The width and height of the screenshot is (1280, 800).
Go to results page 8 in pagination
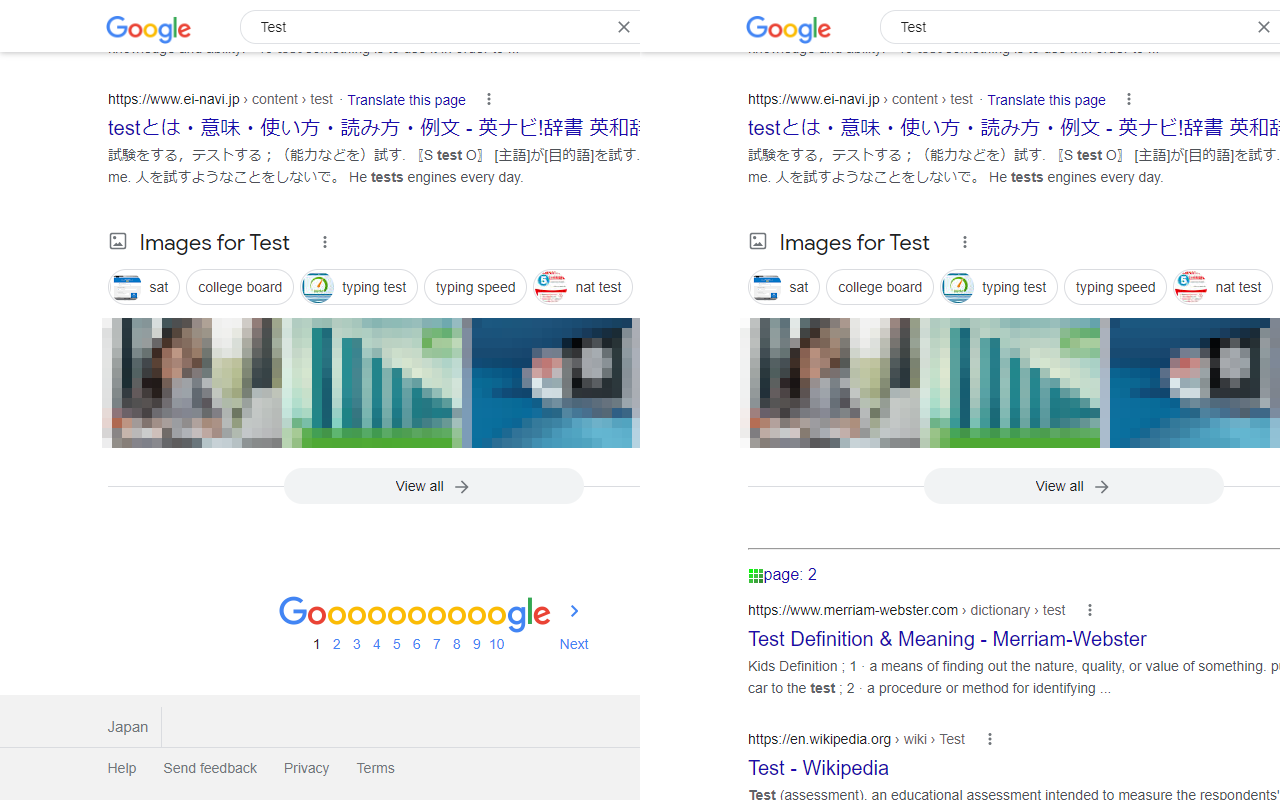[457, 644]
